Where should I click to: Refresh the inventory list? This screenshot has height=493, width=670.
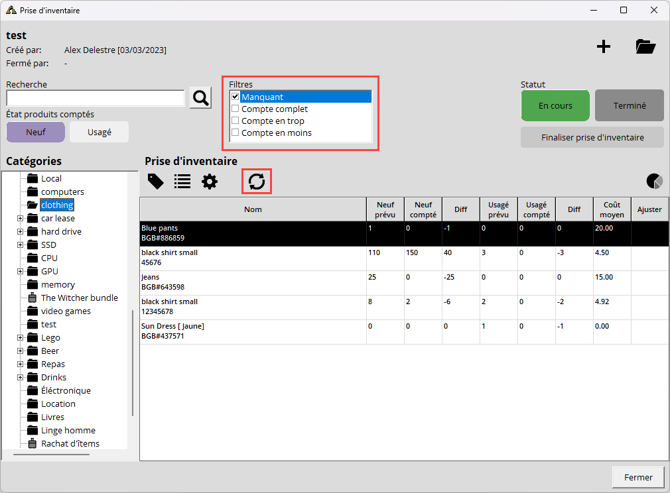[257, 181]
